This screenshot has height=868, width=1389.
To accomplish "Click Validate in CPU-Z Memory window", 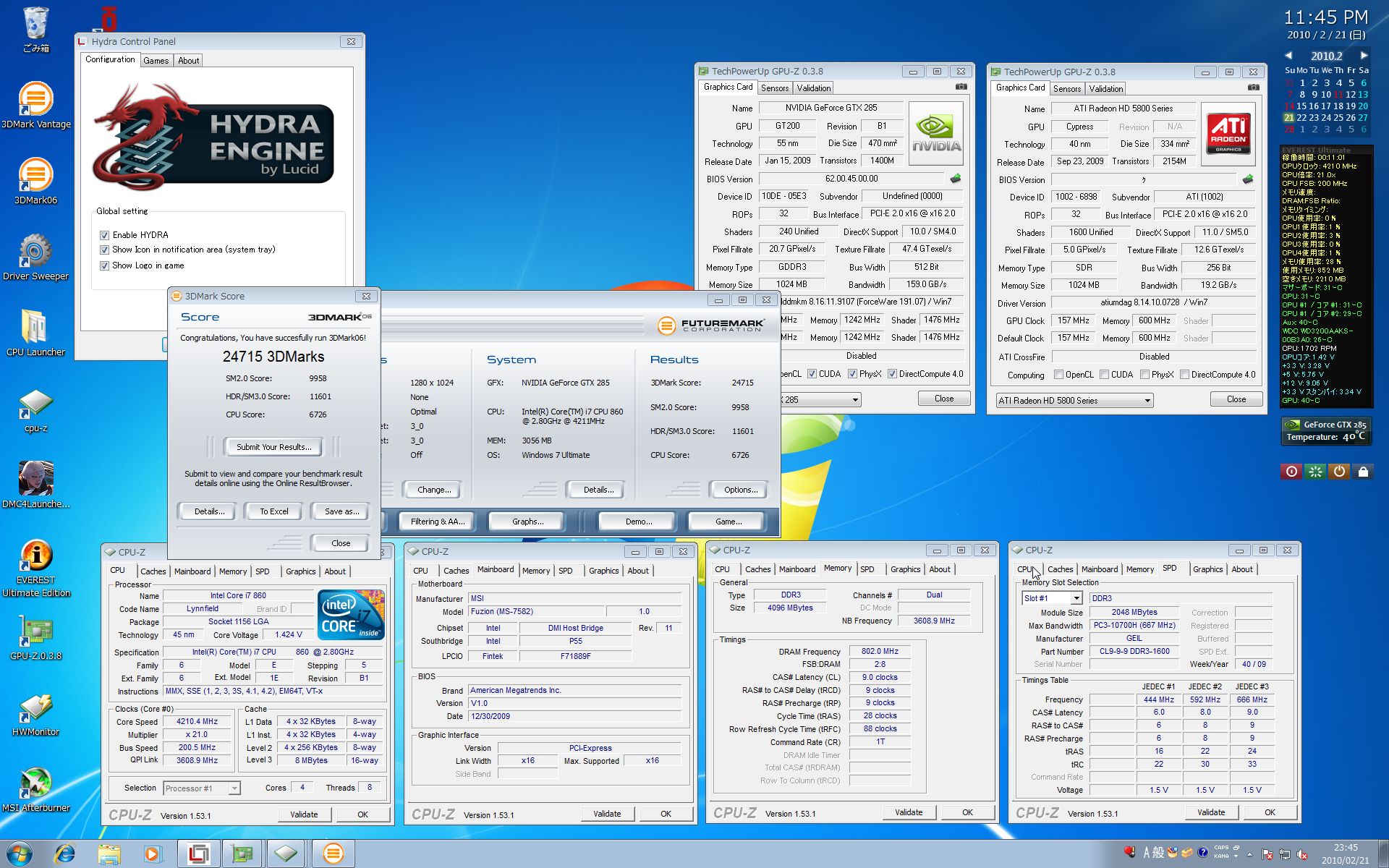I will coord(908,812).
